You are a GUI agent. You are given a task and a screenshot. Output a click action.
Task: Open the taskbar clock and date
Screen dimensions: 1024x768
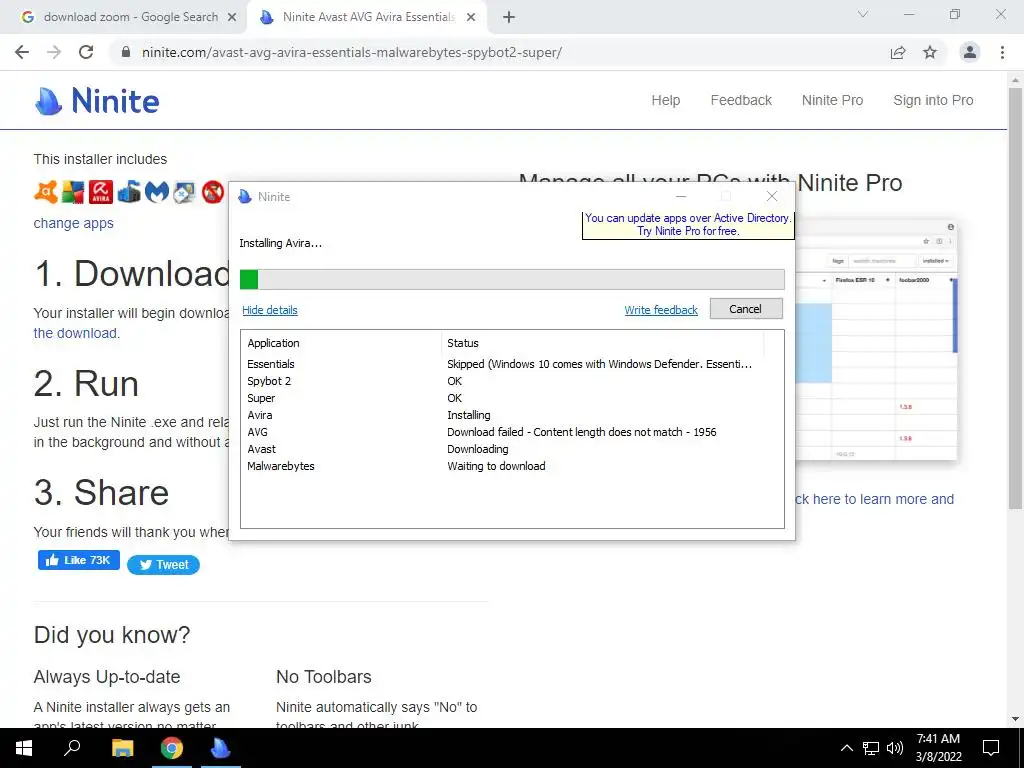(x=938, y=748)
